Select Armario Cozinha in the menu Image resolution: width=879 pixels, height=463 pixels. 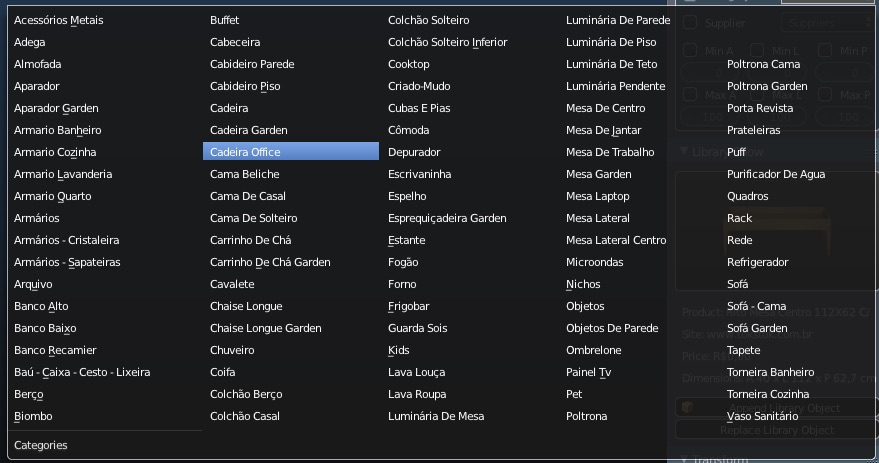pos(56,152)
